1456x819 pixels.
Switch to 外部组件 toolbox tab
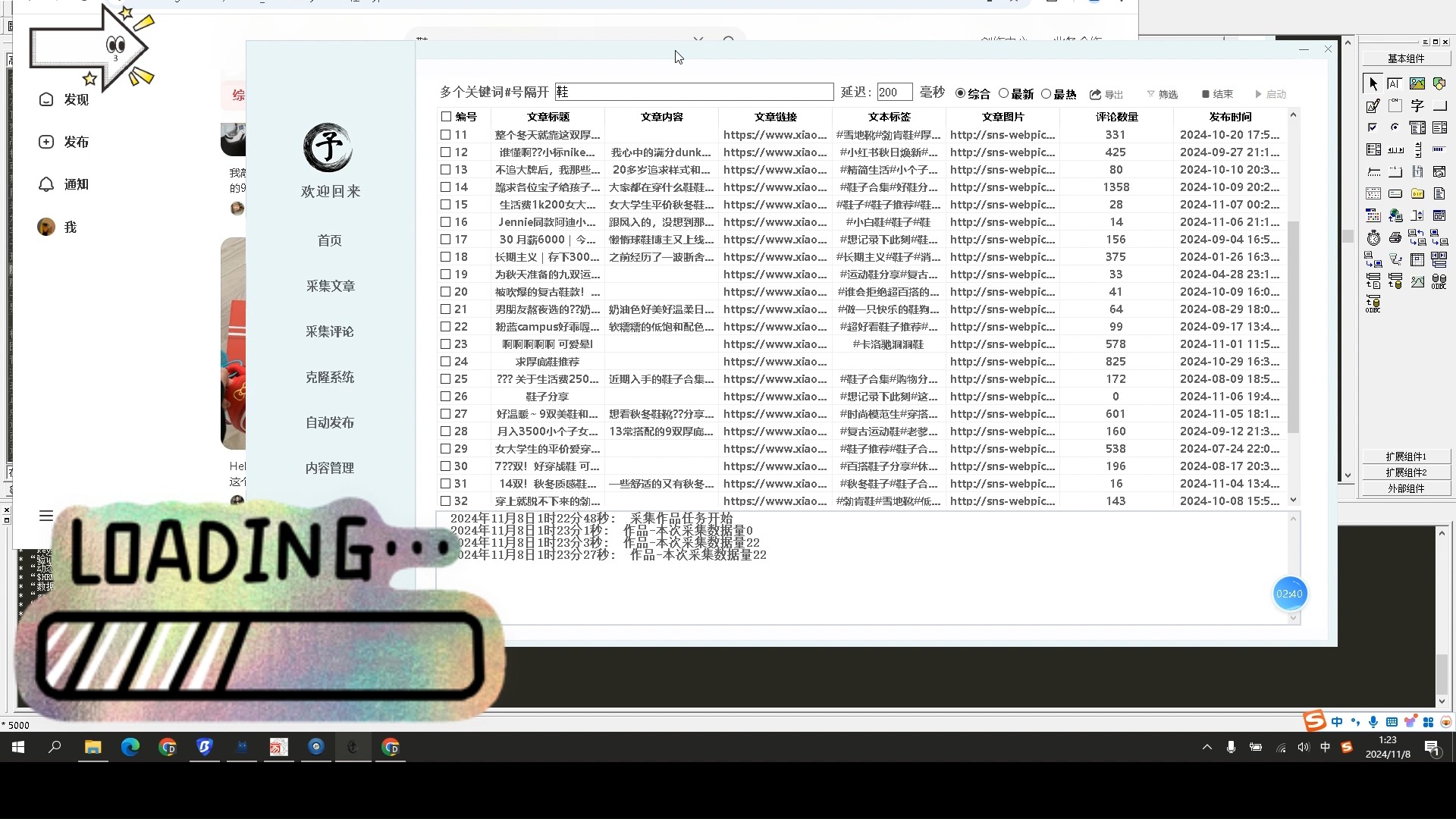(1406, 488)
